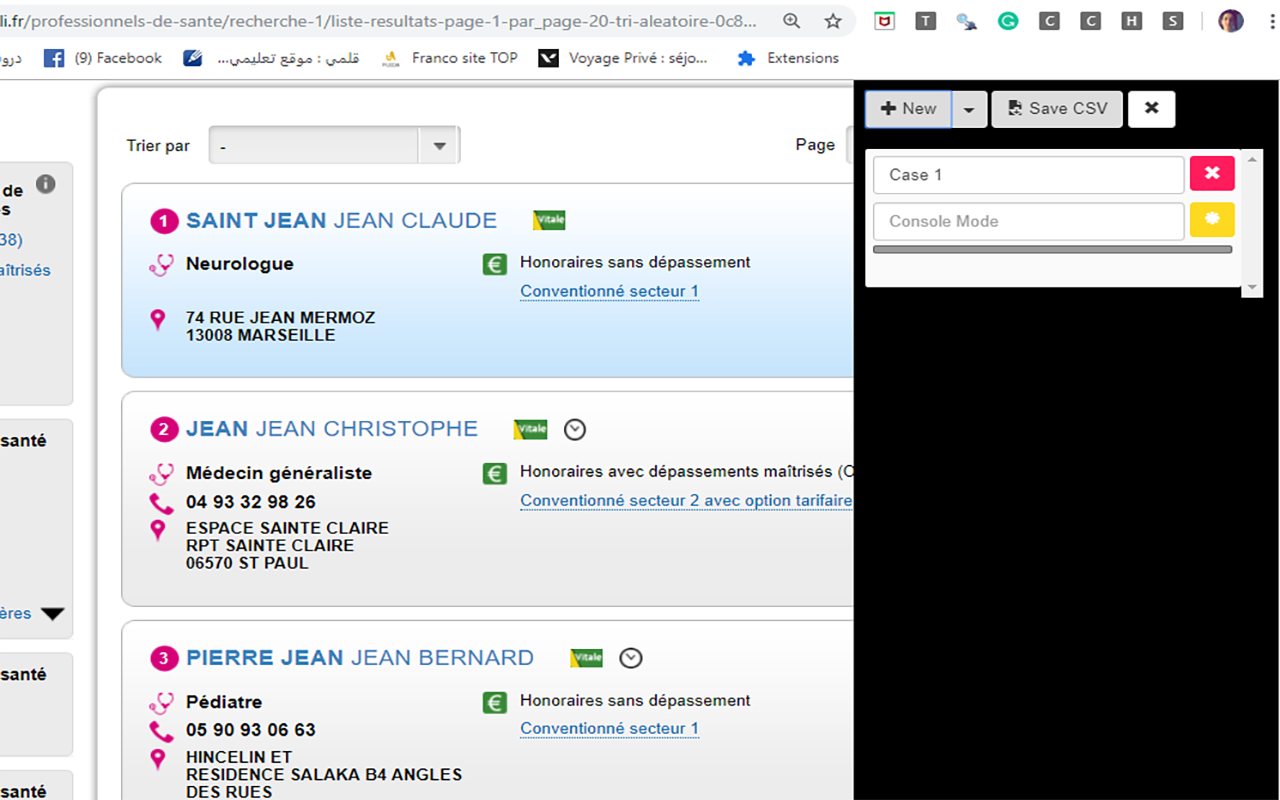This screenshot has width=1280, height=800.
Task: Click the Case 1 name field
Action: coord(1028,175)
